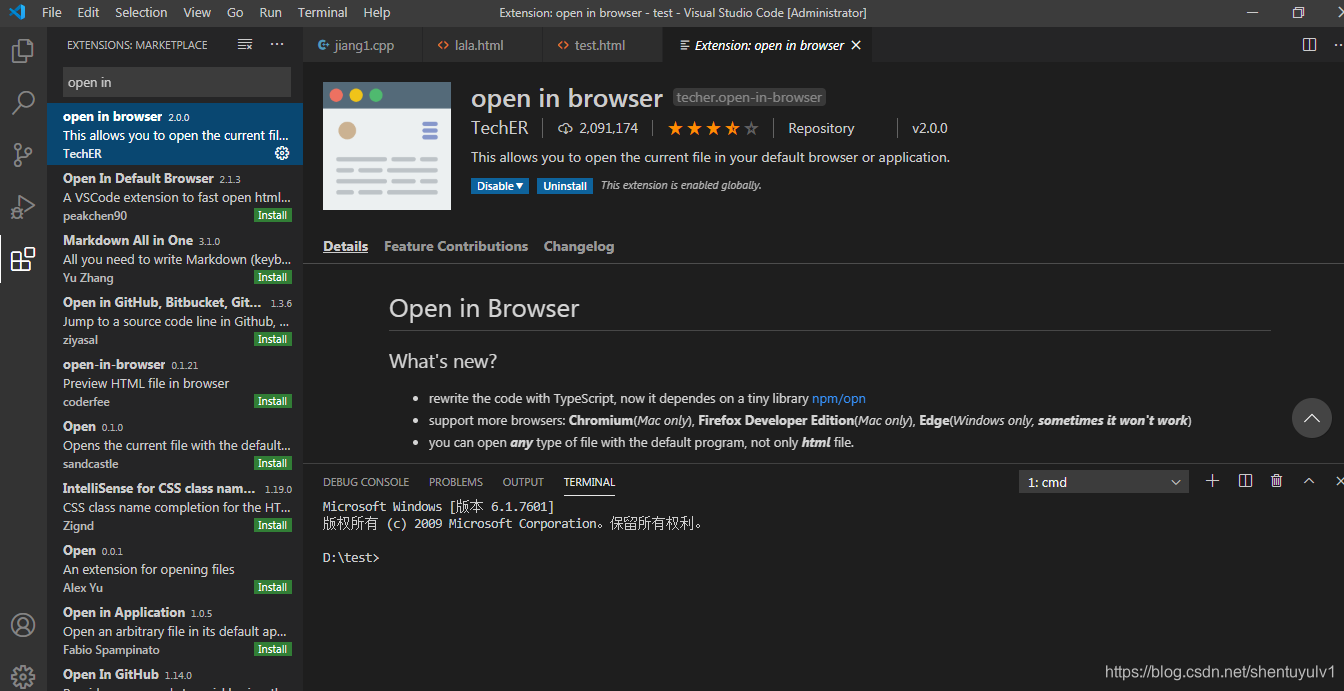Maximize the panel with the chevron-up control
The image size is (1344, 691).
coord(1308,481)
